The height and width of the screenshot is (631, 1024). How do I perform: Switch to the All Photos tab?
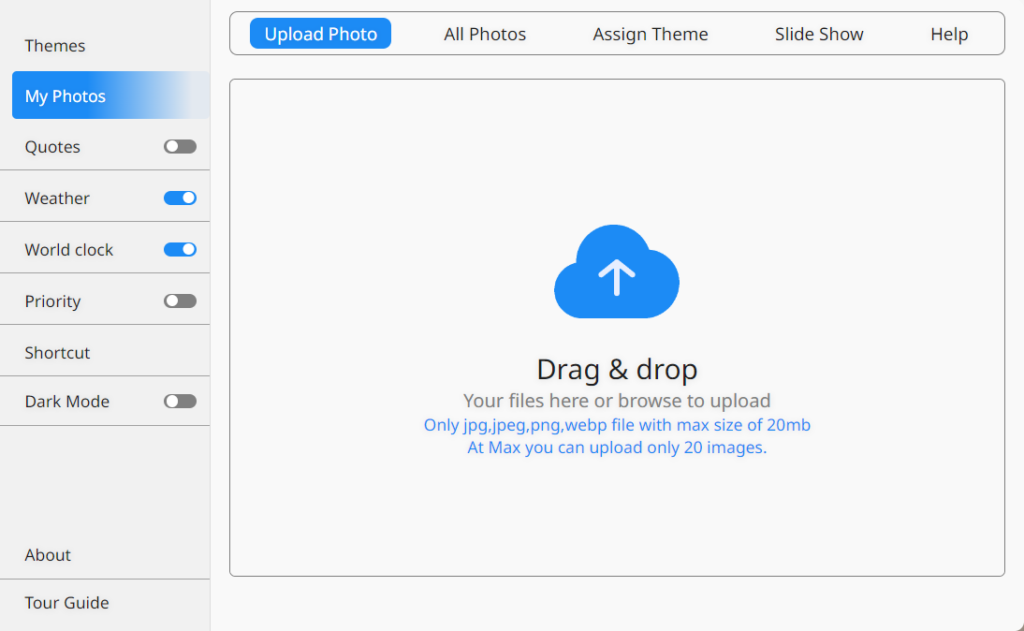[485, 34]
